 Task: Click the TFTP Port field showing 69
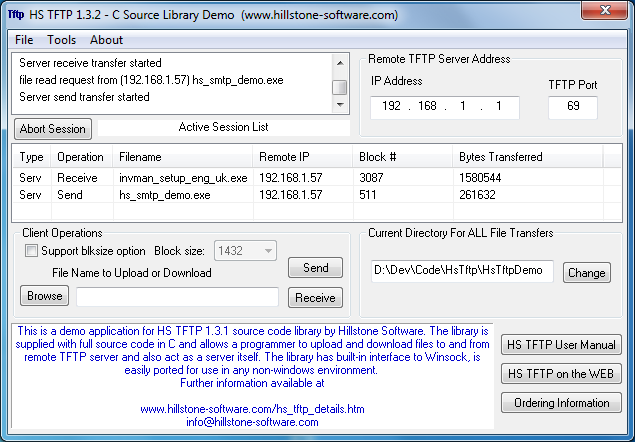[x=573, y=107]
